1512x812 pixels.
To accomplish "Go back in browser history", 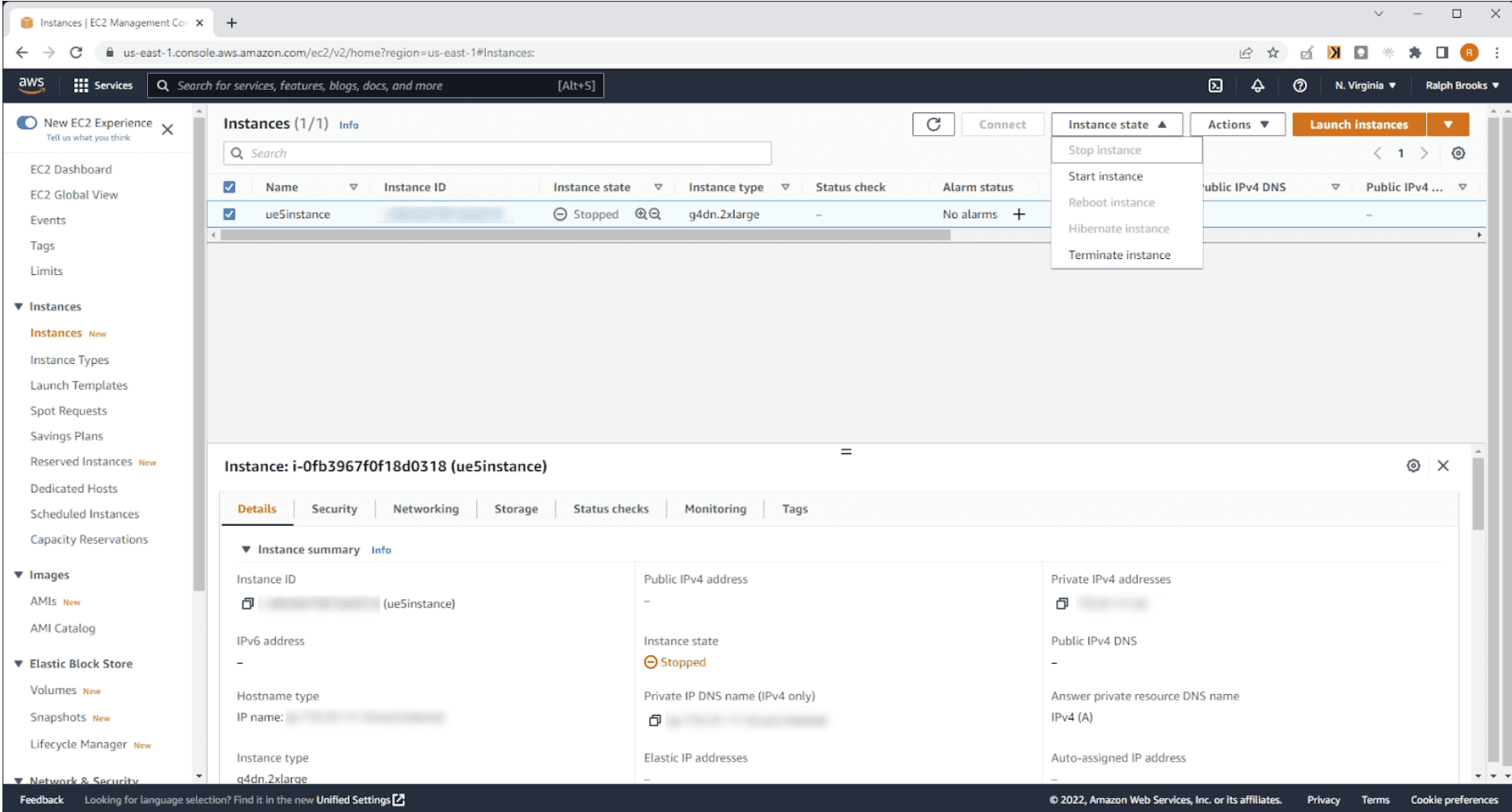I will 22,53.
